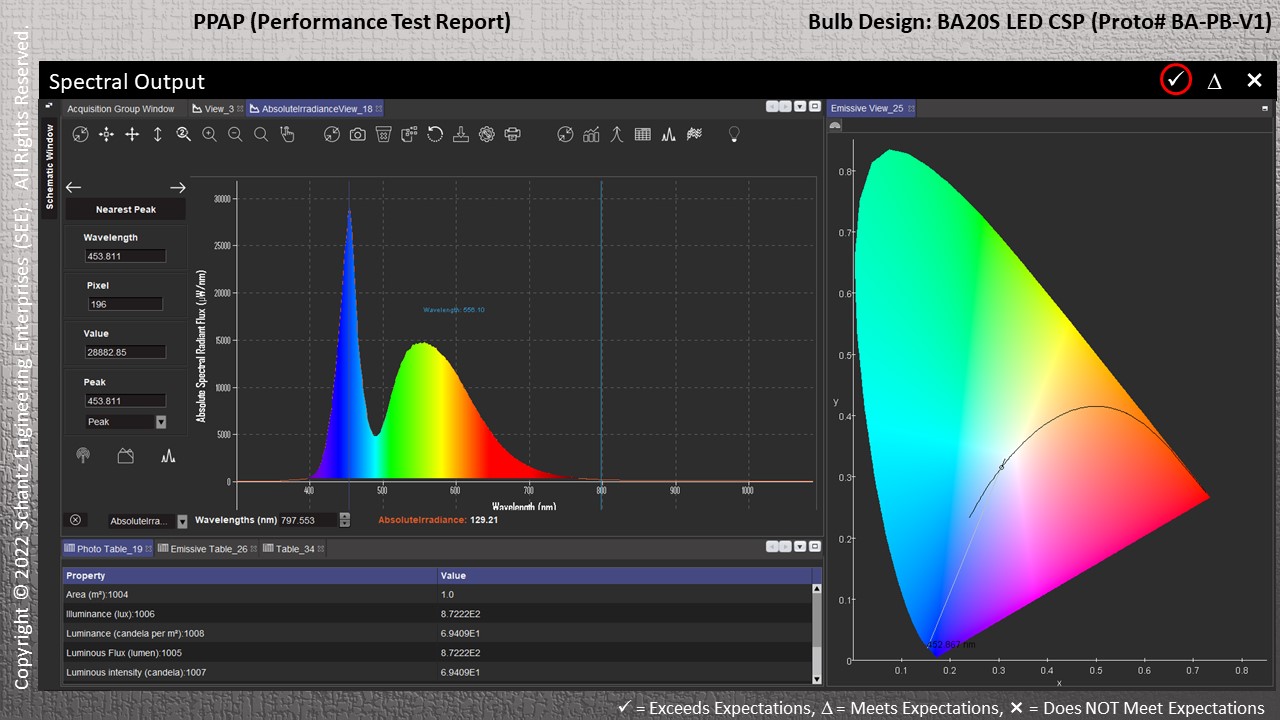Click the zoom in magnifier icon

pyautogui.click(x=209, y=134)
